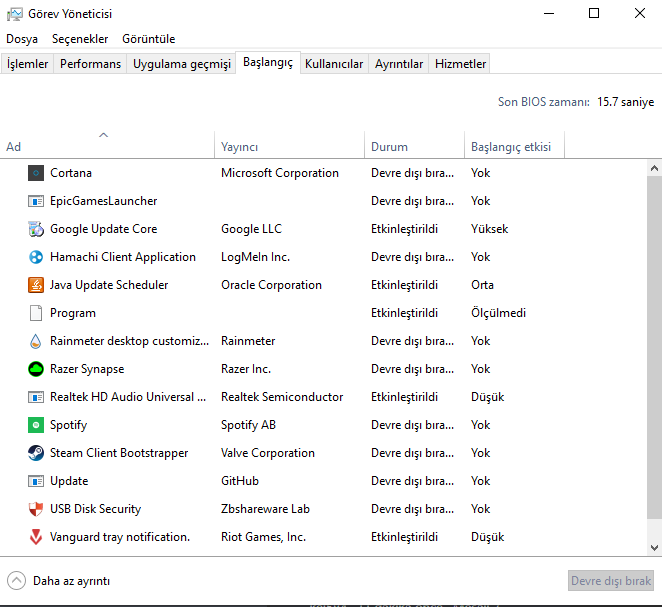Select Java Update Scheduler text
The height and width of the screenshot is (607, 662).
coord(109,285)
